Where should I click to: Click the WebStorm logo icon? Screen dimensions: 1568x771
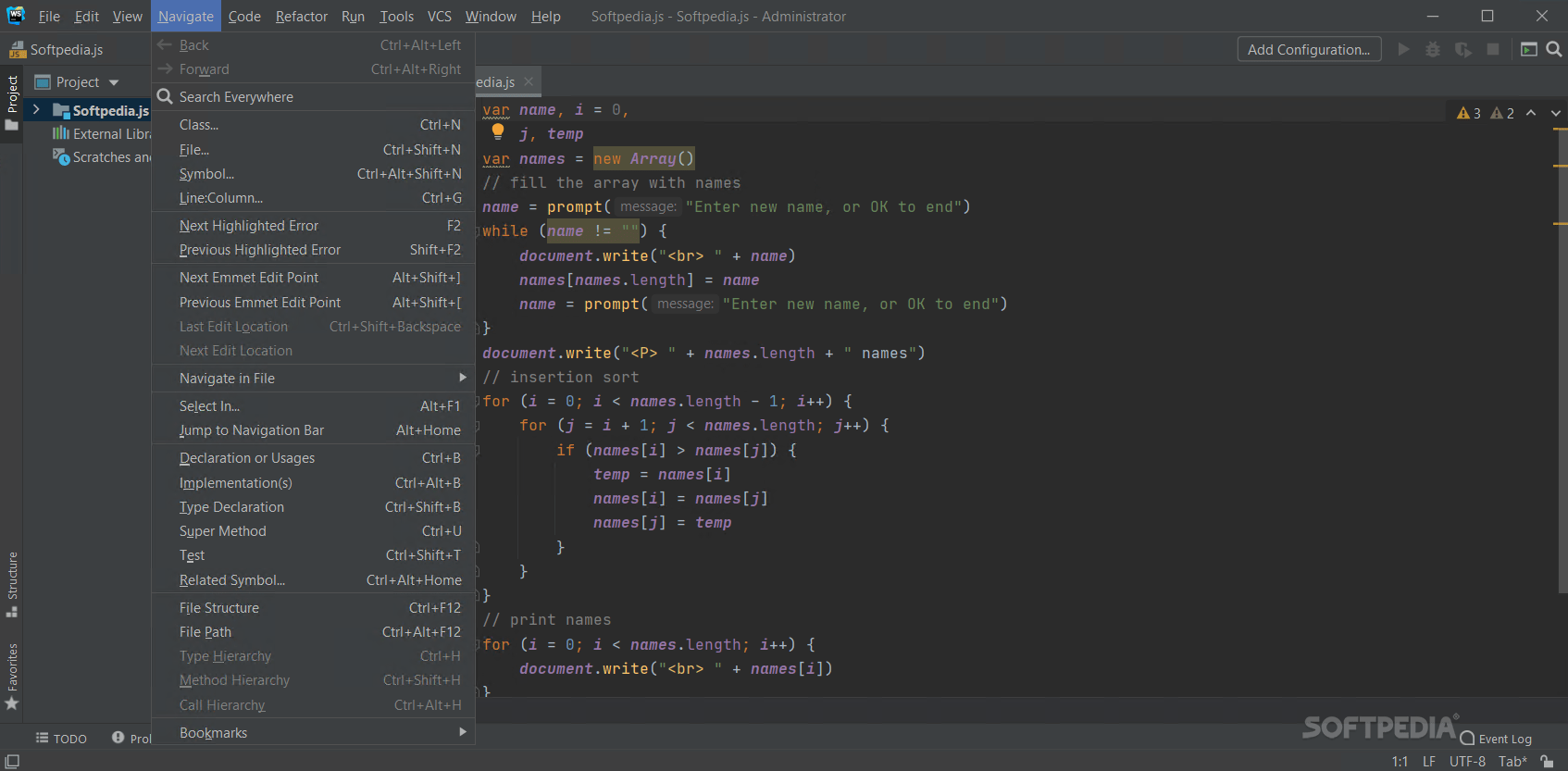point(16,16)
